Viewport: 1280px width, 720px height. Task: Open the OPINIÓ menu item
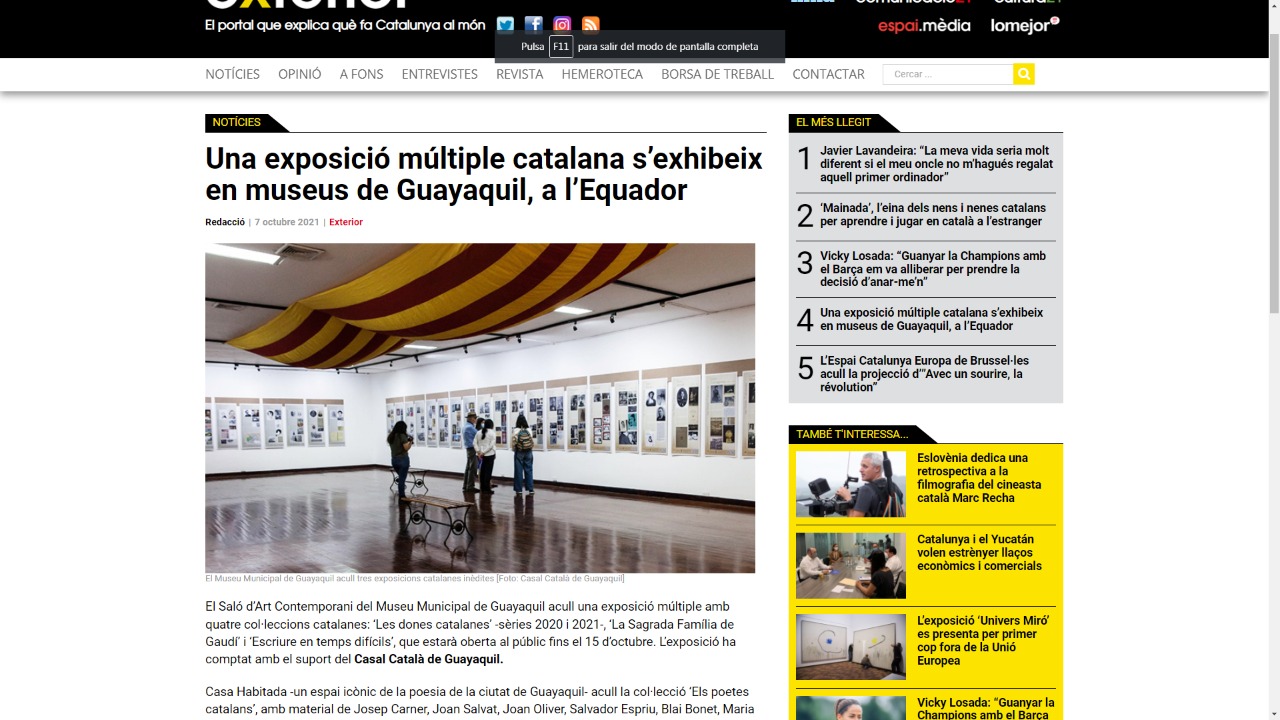pyautogui.click(x=300, y=74)
